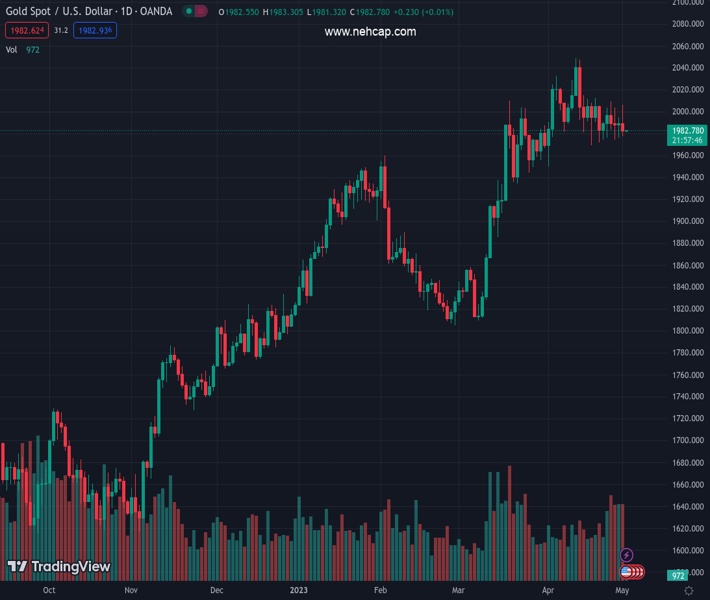Click the US flag economic events icon

[627, 572]
